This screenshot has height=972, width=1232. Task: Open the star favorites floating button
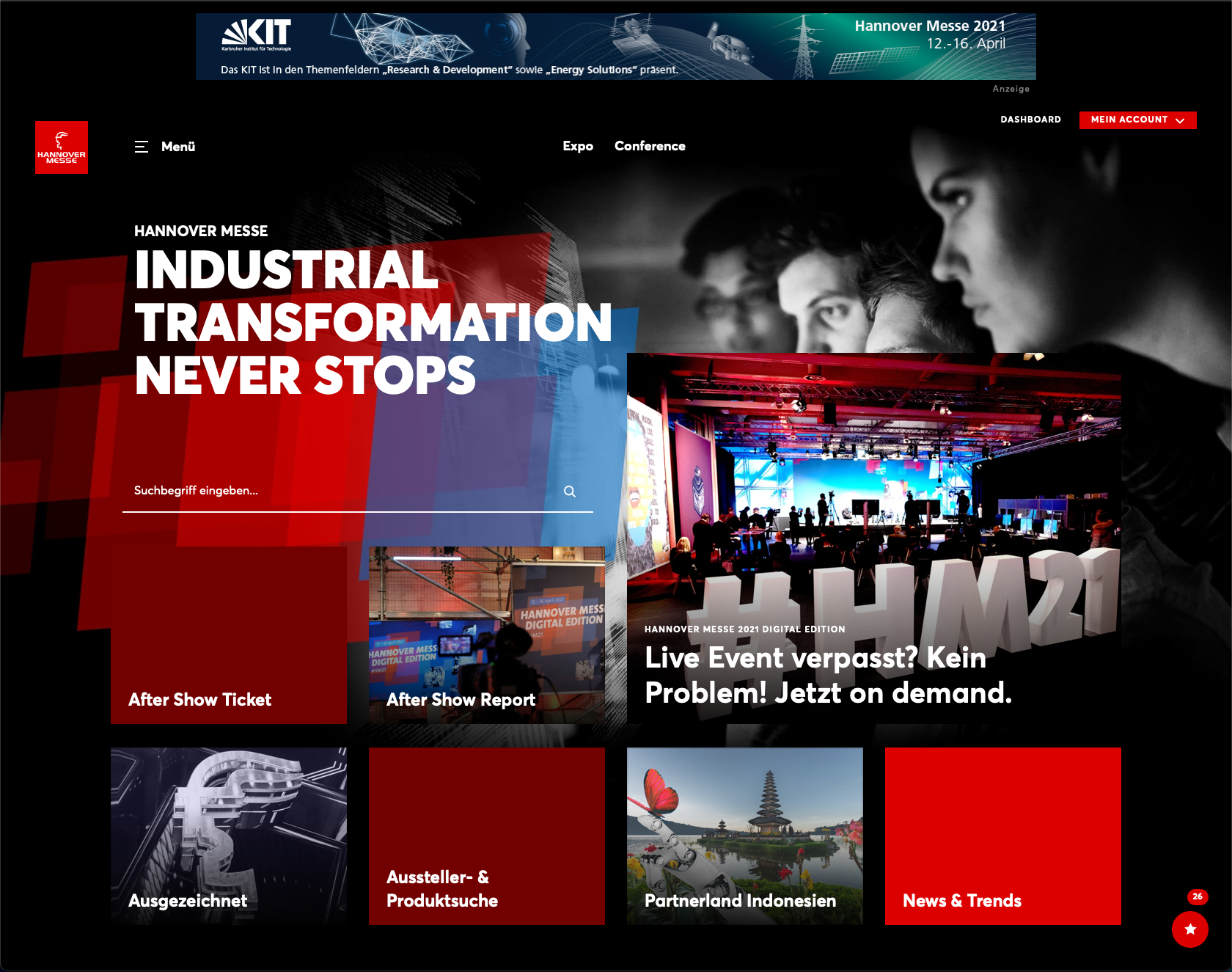click(1189, 929)
